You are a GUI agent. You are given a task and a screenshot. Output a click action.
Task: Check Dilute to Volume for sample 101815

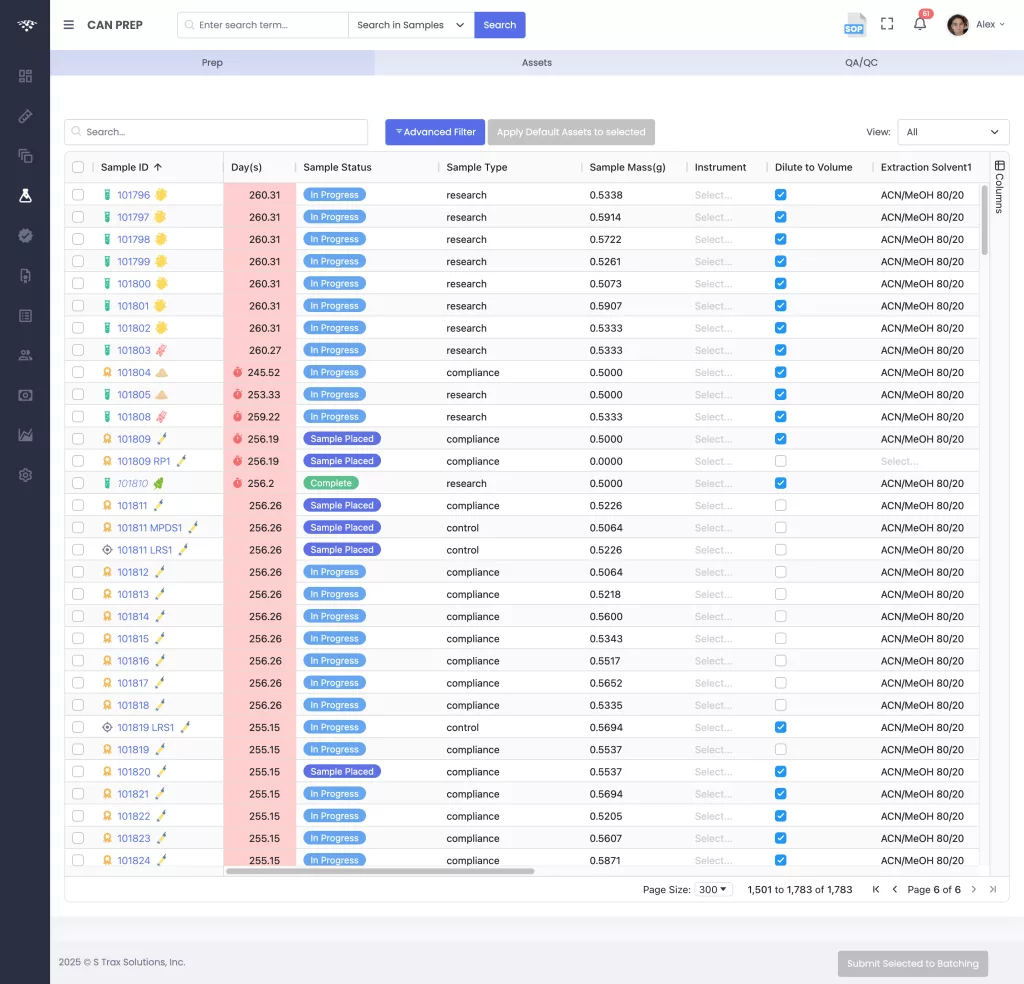coord(780,639)
